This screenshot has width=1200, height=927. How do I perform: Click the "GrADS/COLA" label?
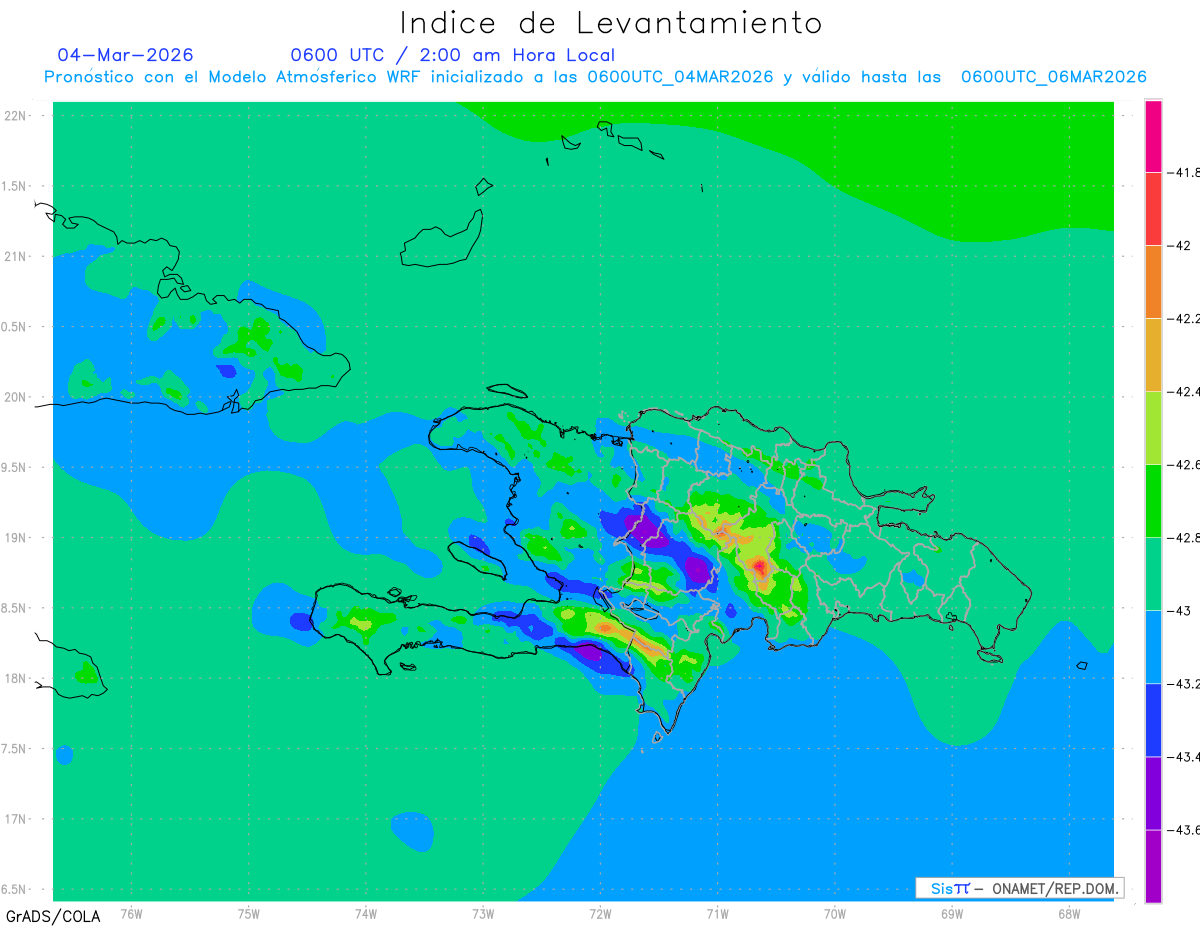point(53,916)
